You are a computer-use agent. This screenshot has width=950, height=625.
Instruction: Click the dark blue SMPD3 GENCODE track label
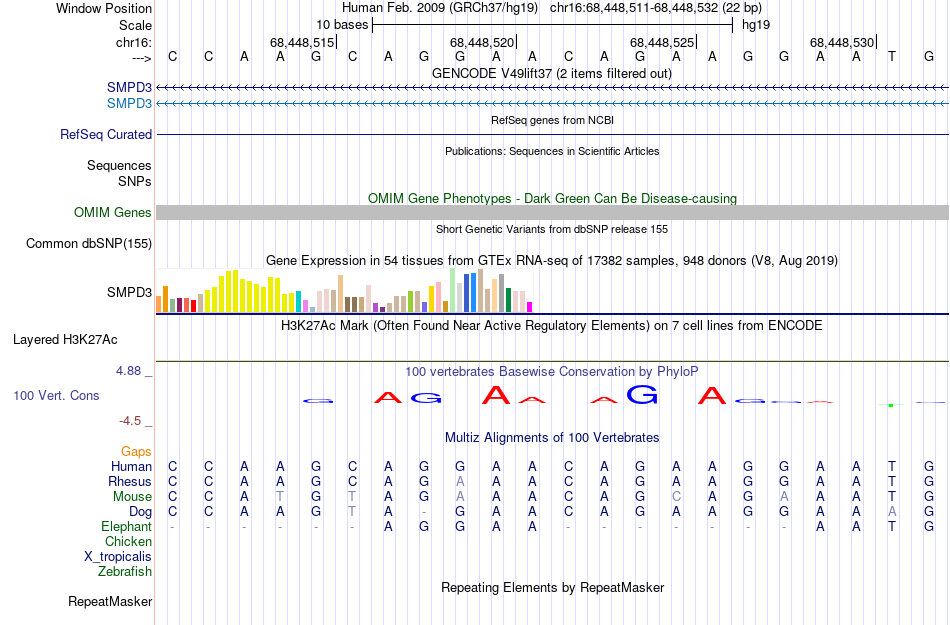pyautogui.click(x=129, y=87)
